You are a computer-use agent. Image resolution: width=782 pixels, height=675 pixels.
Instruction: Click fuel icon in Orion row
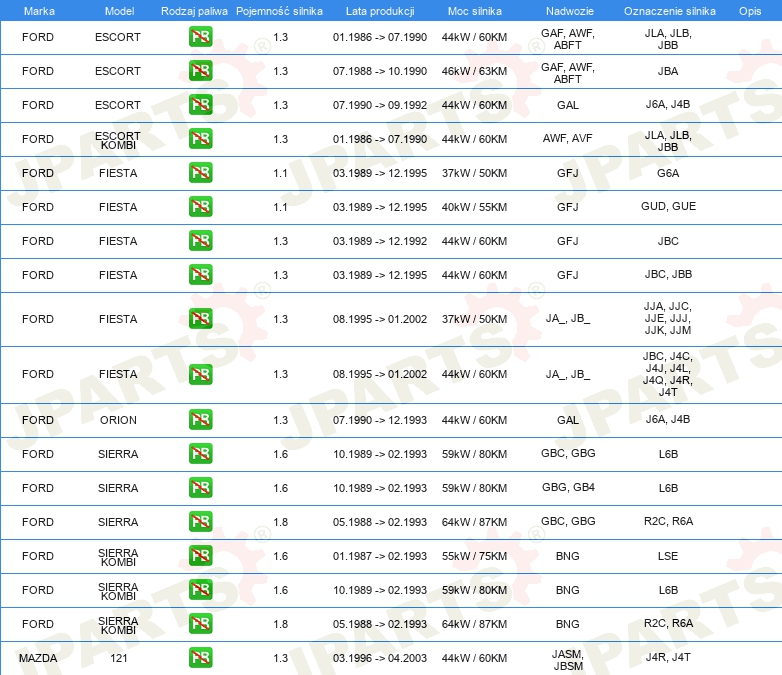[200, 420]
